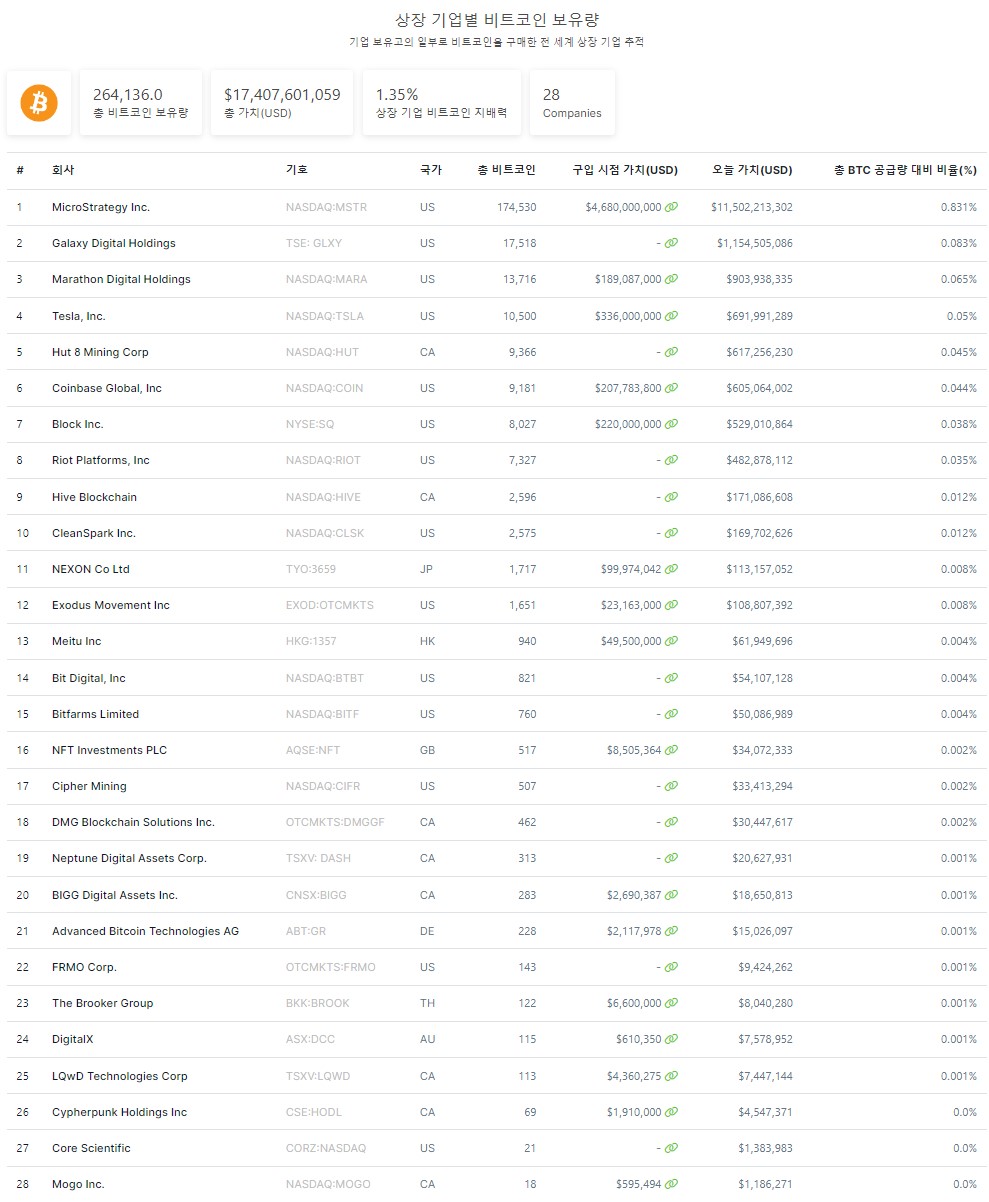989x1202 pixels.
Task: Open the link icon in Cypherpunk Holdings row
Action: click(x=671, y=1112)
